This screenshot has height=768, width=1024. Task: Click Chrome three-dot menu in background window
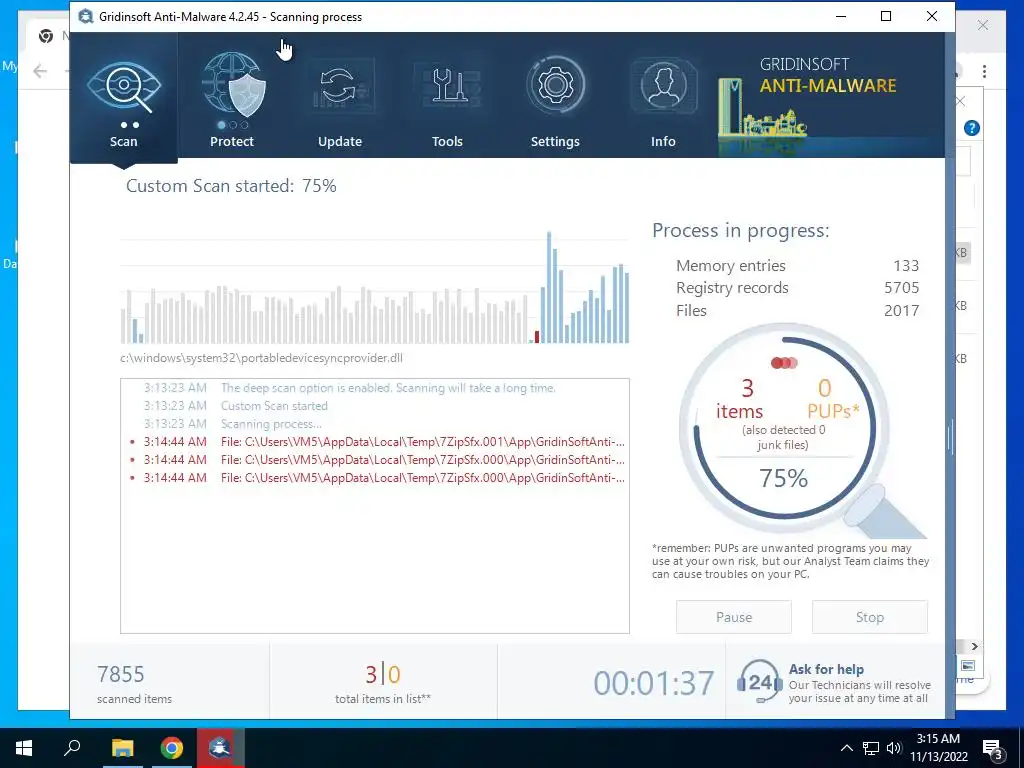point(984,71)
